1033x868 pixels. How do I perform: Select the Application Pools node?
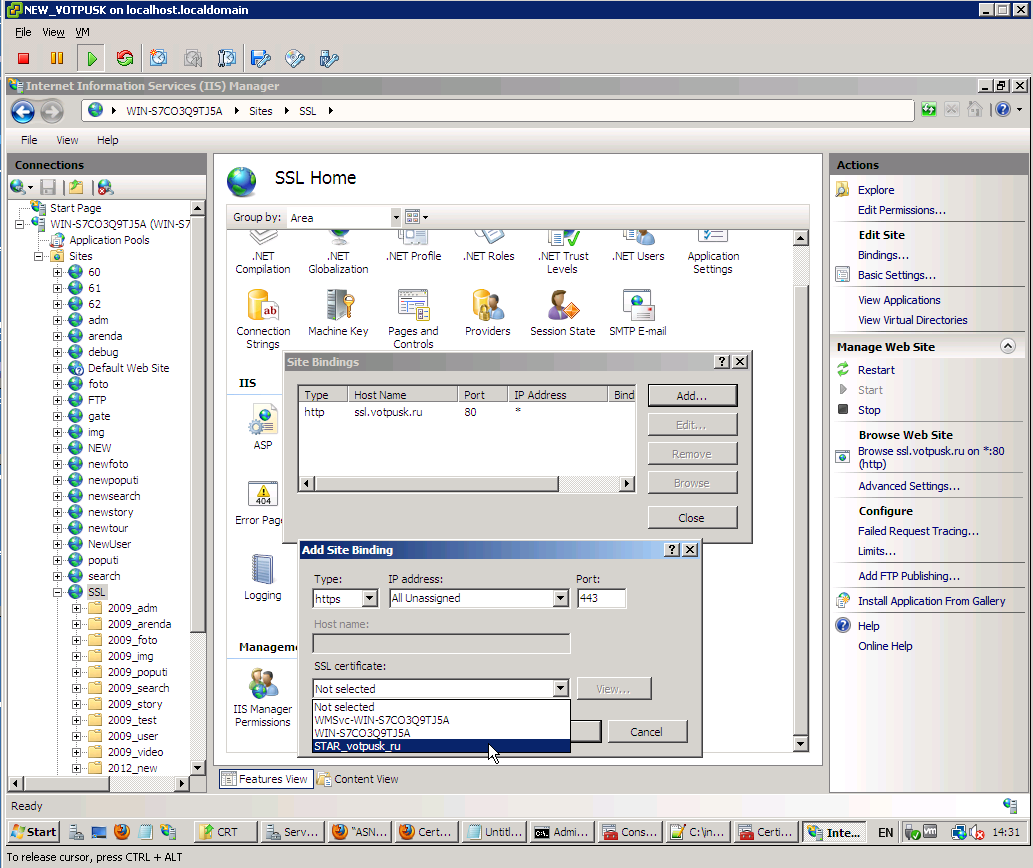pyautogui.click(x=109, y=240)
